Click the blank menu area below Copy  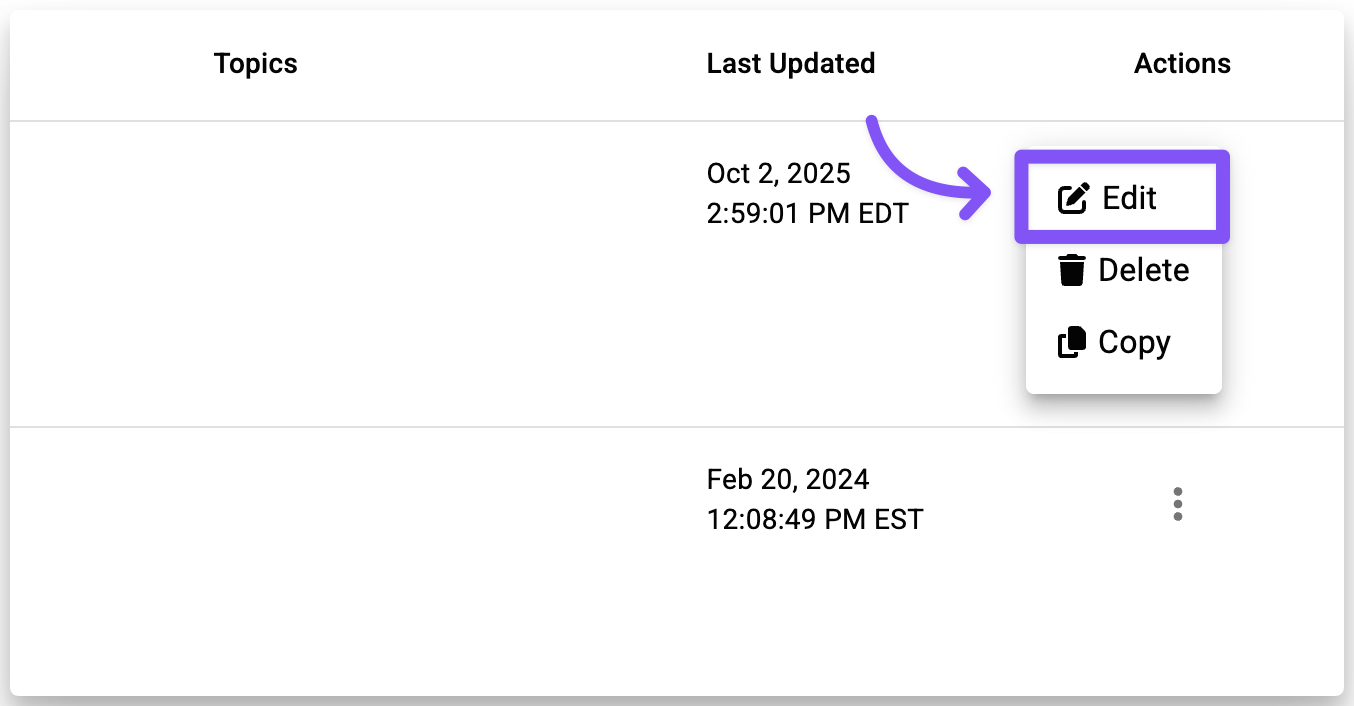tap(1123, 380)
